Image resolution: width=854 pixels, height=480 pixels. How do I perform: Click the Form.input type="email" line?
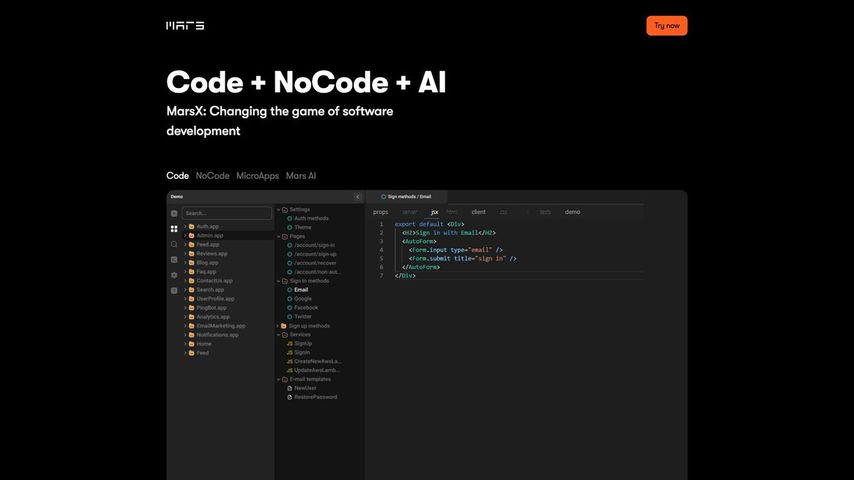click(x=456, y=250)
